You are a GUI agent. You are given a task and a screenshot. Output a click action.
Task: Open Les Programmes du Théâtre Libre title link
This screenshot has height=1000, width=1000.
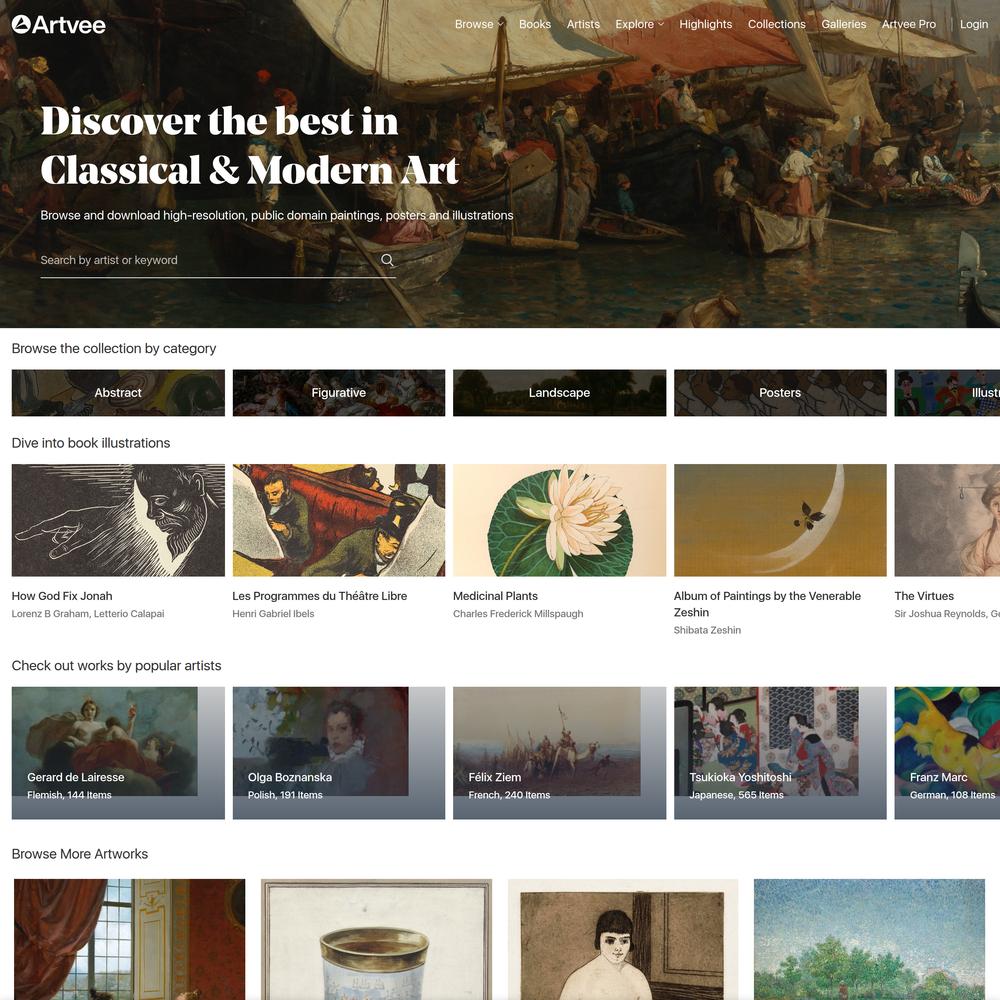[320, 596]
